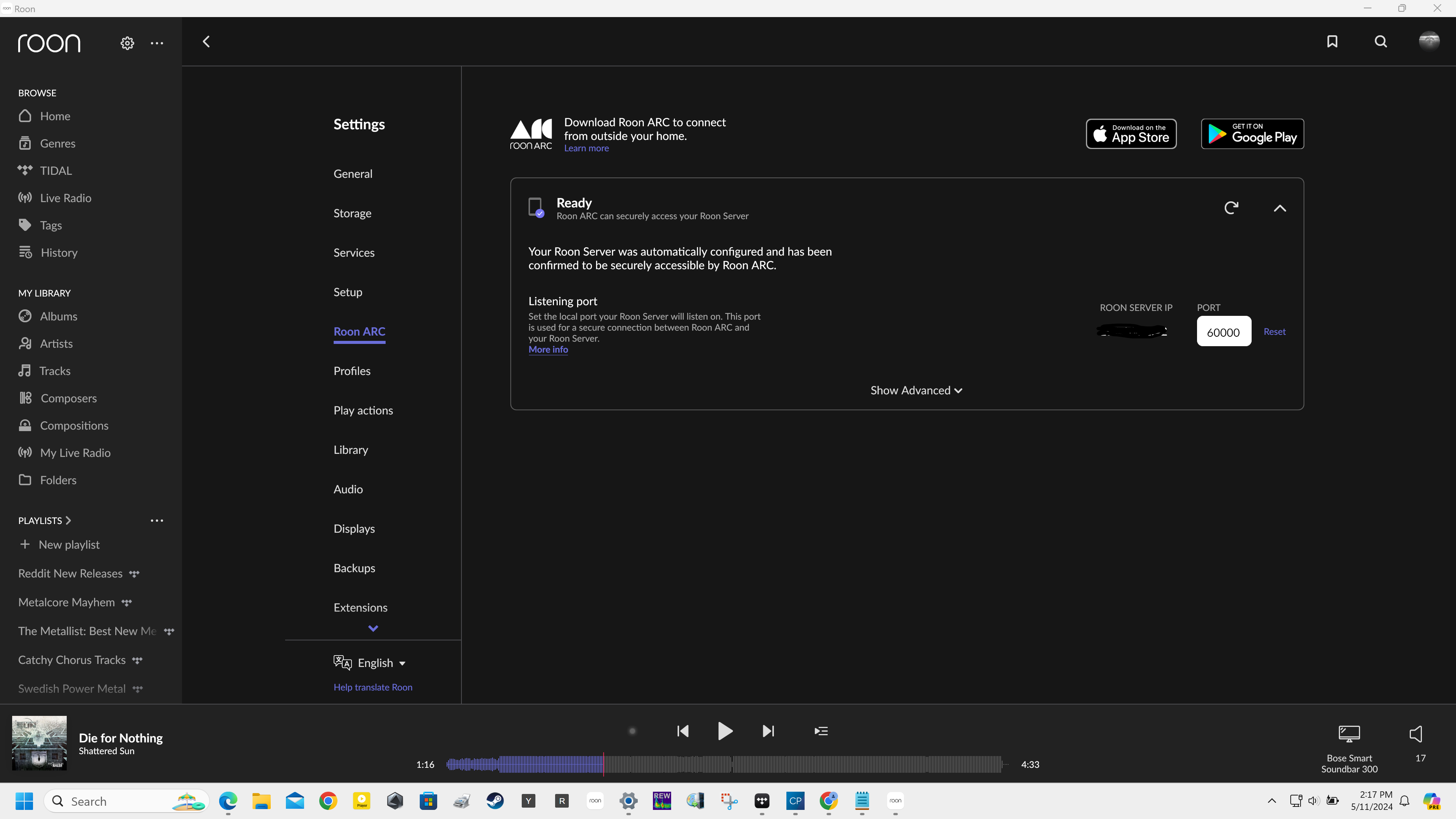1456x819 pixels.
Task: Open the More info link
Action: [548, 349]
